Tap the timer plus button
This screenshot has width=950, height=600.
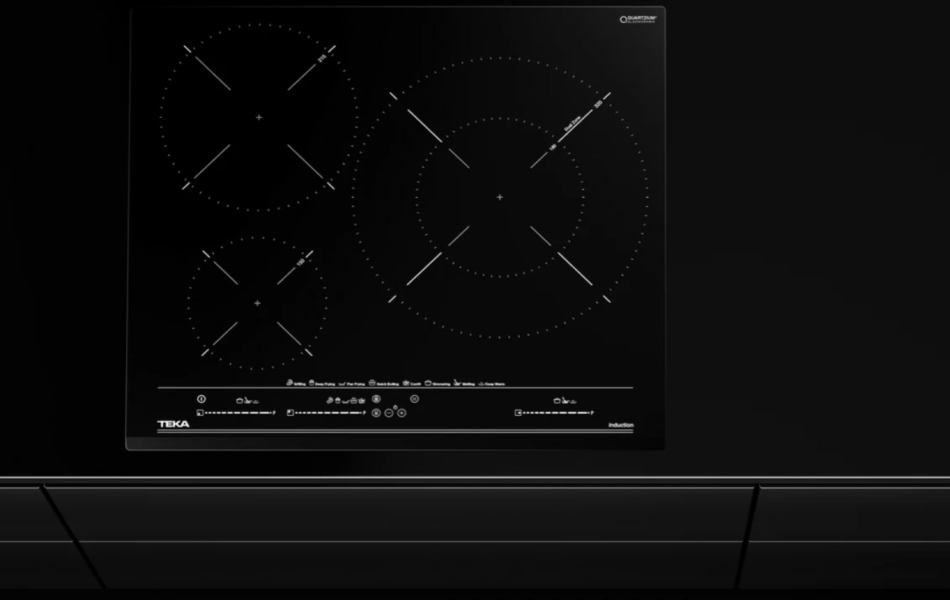click(401, 412)
